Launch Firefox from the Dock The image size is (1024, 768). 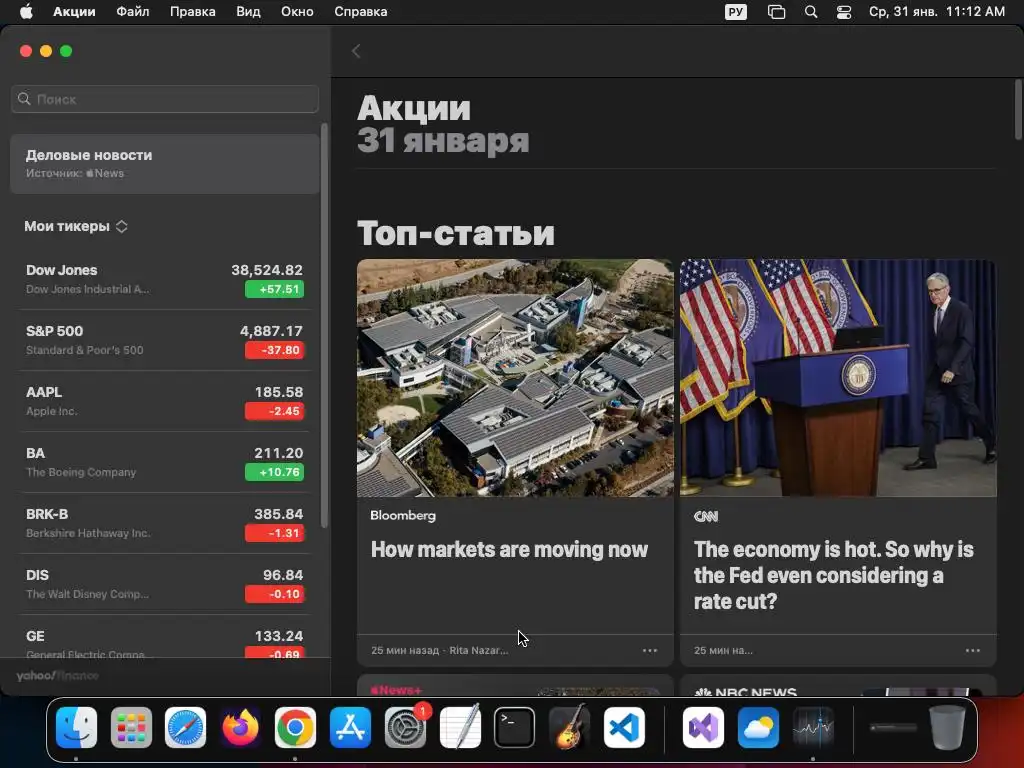(240, 727)
